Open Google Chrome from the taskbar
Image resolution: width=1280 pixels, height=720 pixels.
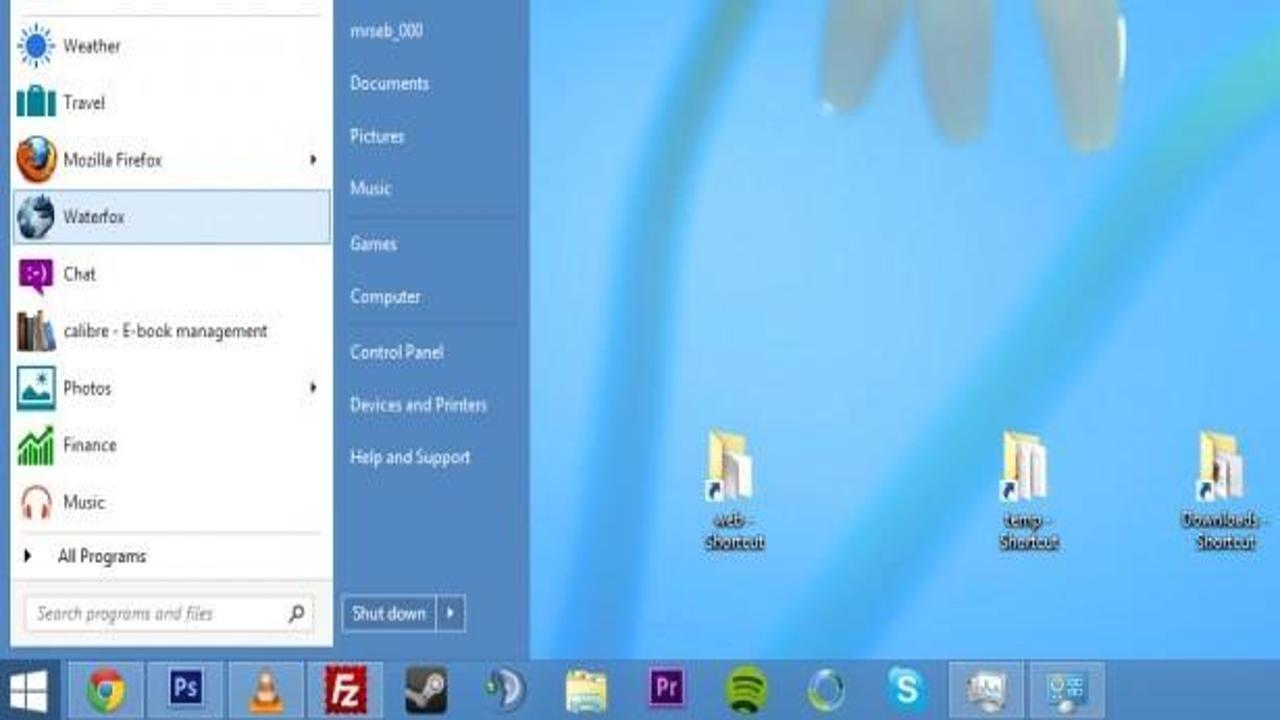pos(106,690)
